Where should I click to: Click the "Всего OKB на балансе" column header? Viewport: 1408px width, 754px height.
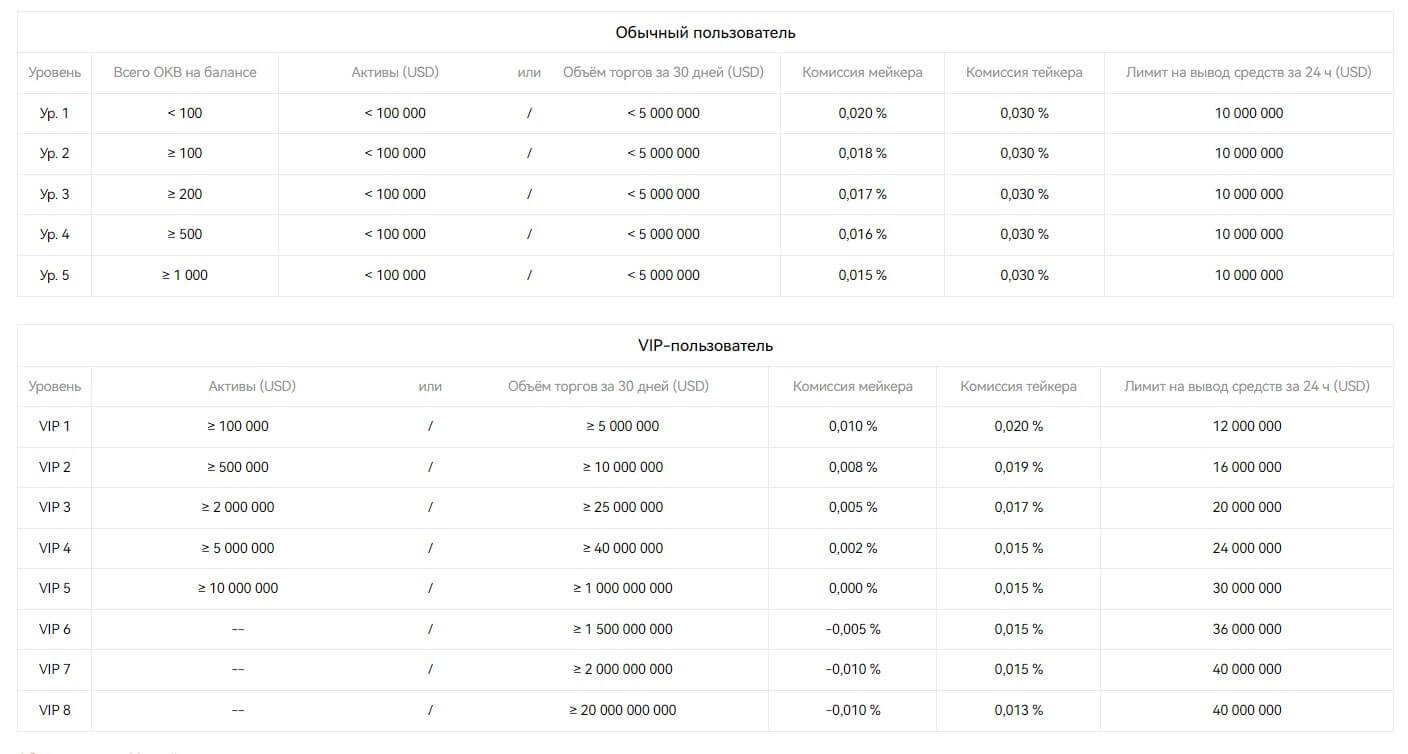185,73
